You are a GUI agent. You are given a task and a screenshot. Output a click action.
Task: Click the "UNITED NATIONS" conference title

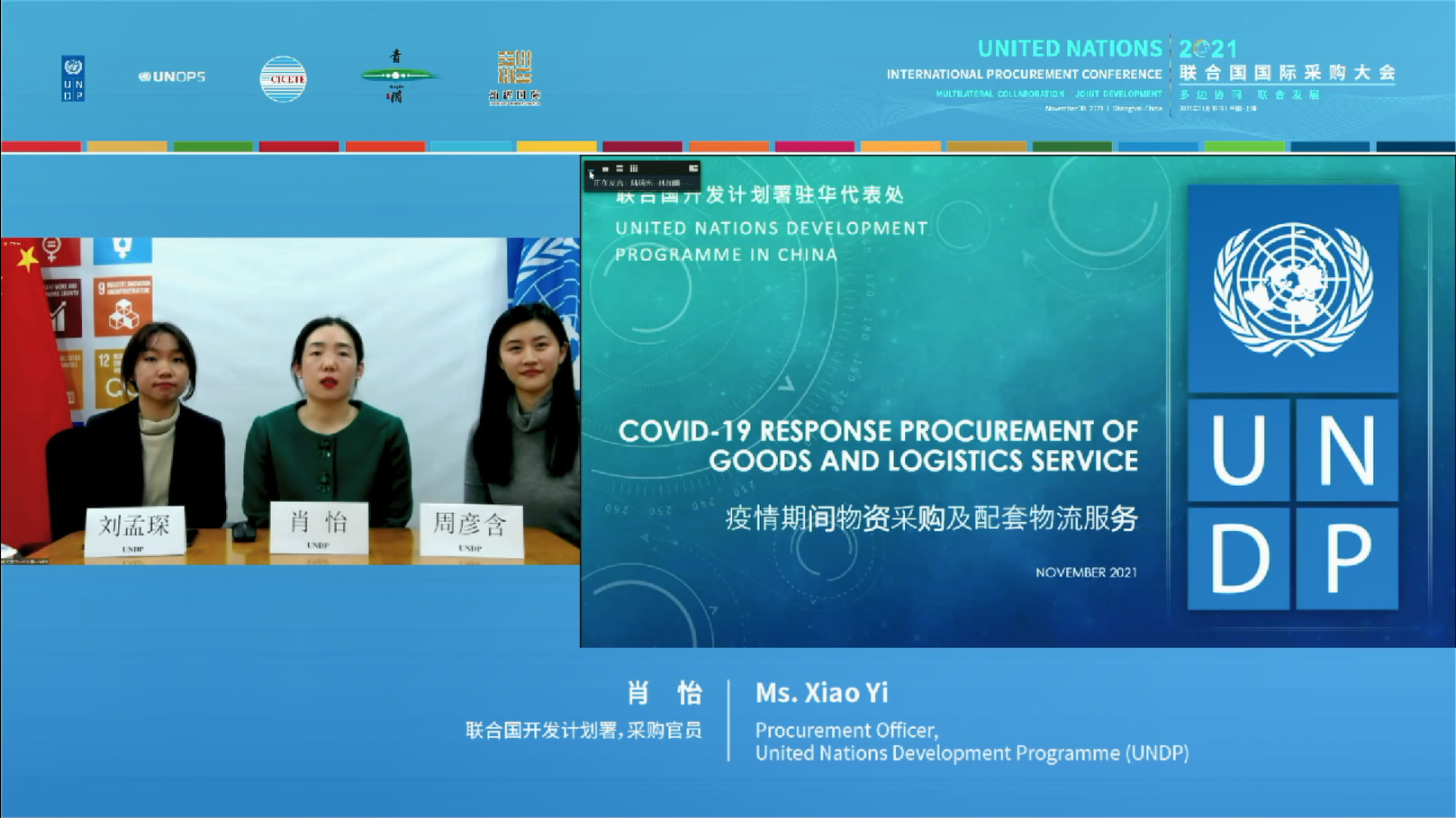pyautogui.click(x=1070, y=49)
